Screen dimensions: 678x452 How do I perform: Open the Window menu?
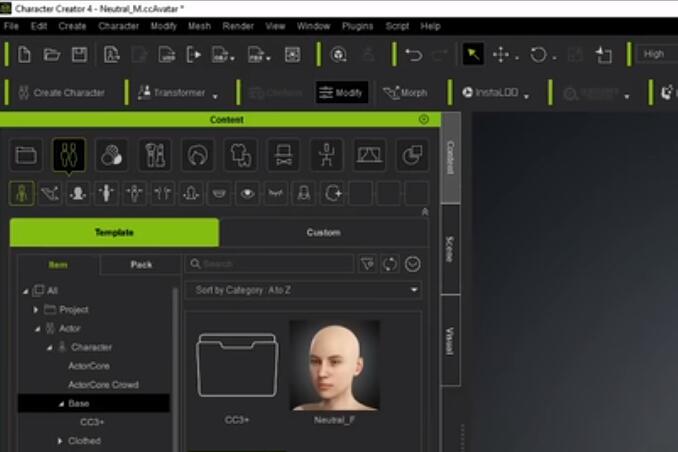click(313, 26)
